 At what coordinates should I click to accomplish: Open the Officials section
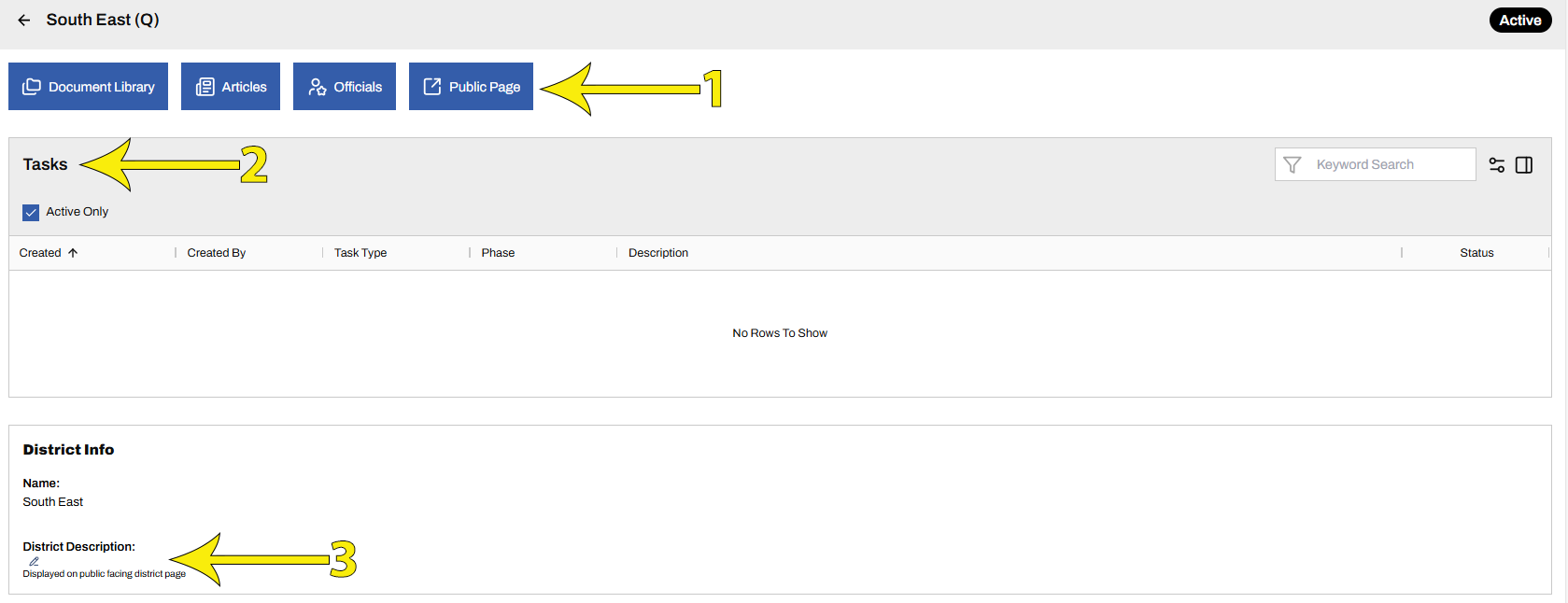point(345,87)
